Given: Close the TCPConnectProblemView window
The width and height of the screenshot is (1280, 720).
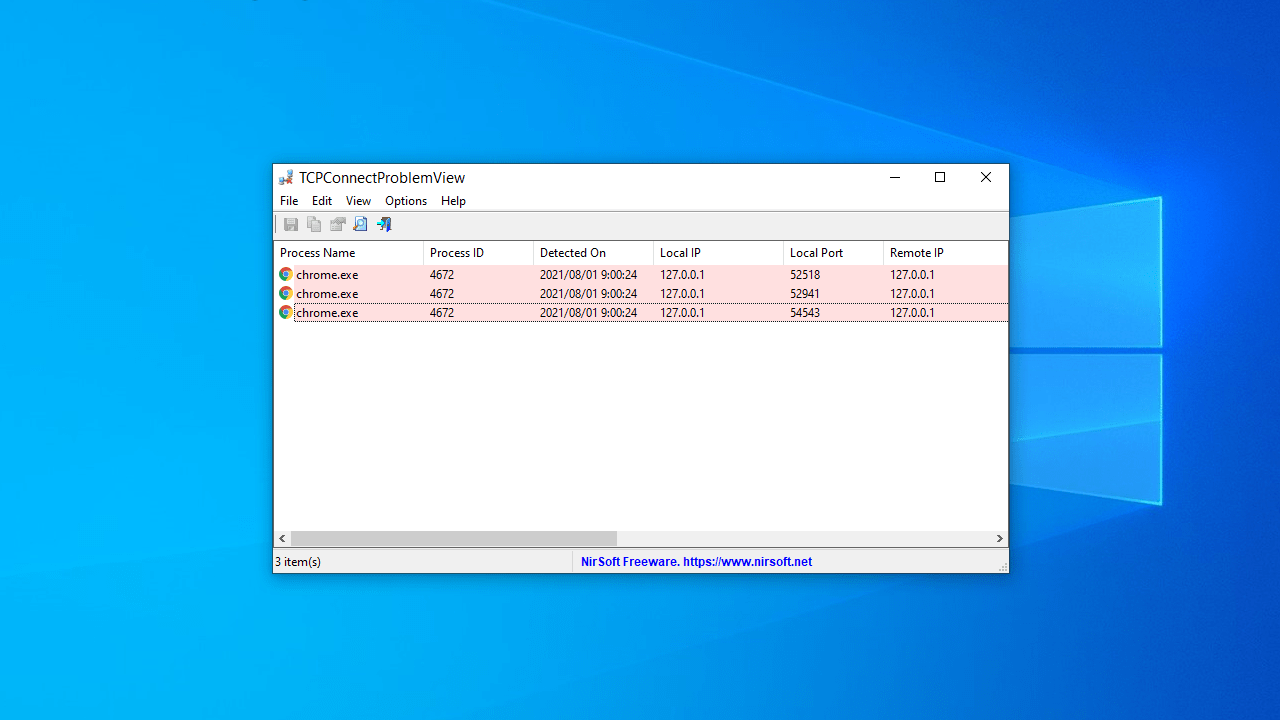Looking at the screenshot, I should click(986, 177).
